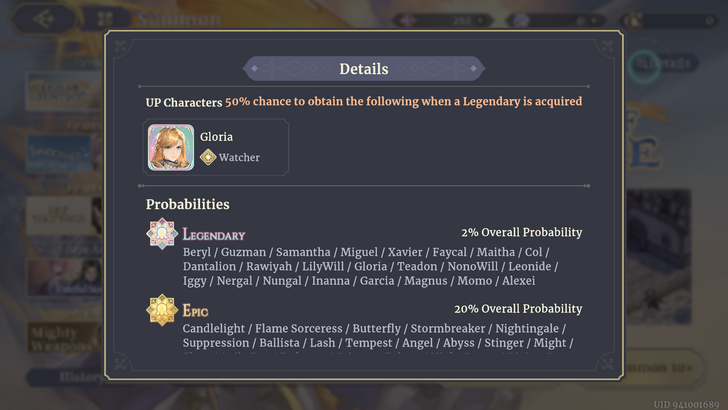Viewport: 728px width, 410px height.
Task: Click the Probabilities section heading
Action: coord(188,204)
